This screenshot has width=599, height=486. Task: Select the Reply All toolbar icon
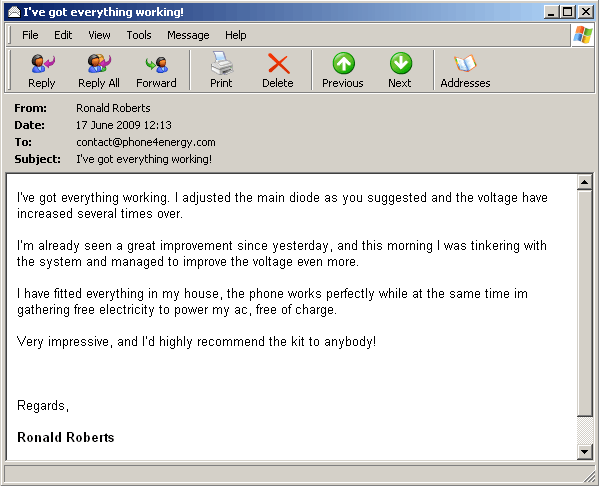click(99, 71)
